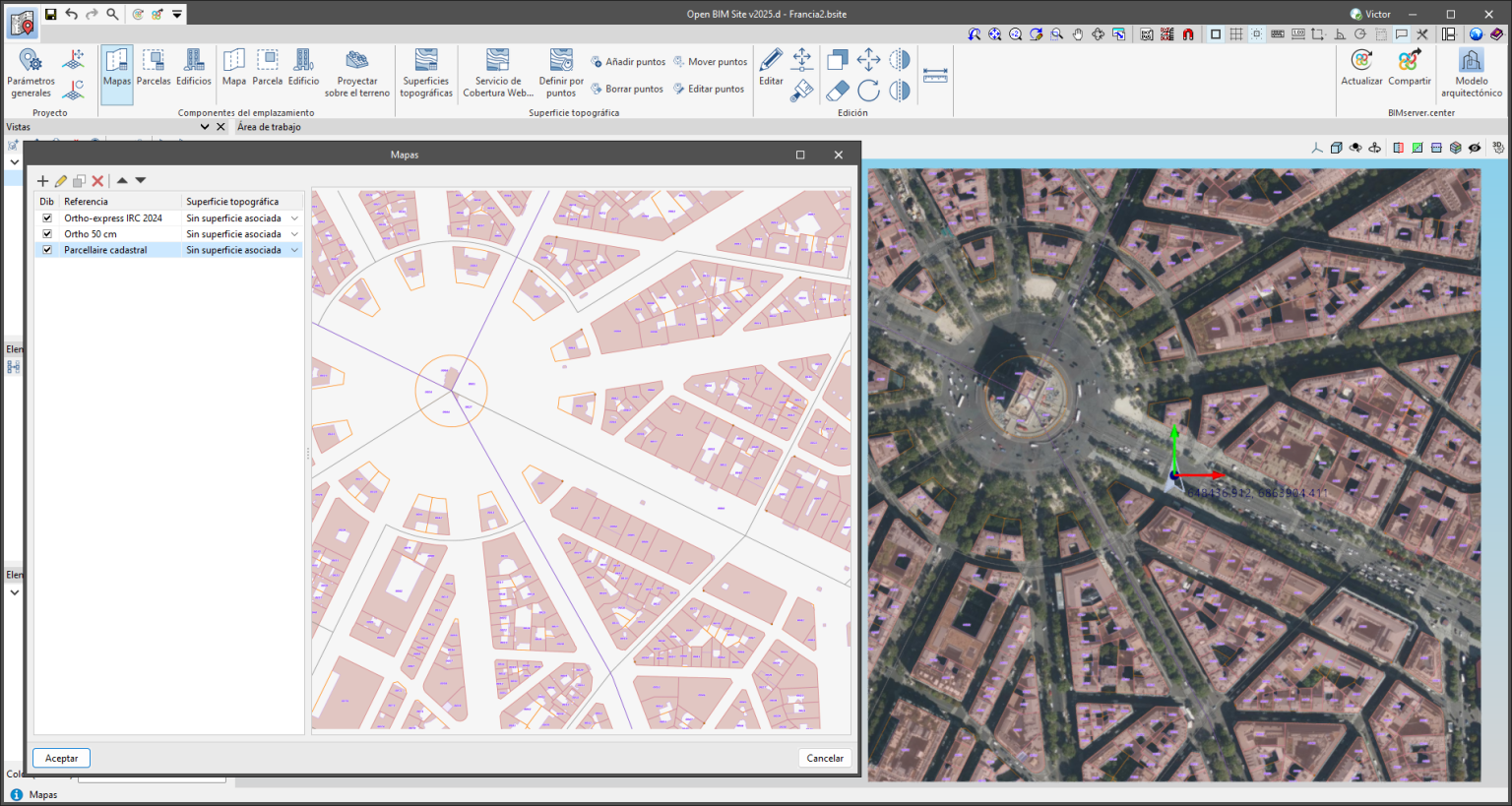This screenshot has height=806, width=1512.
Task: Select the Edificios component tool
Action: pos(194,67)
